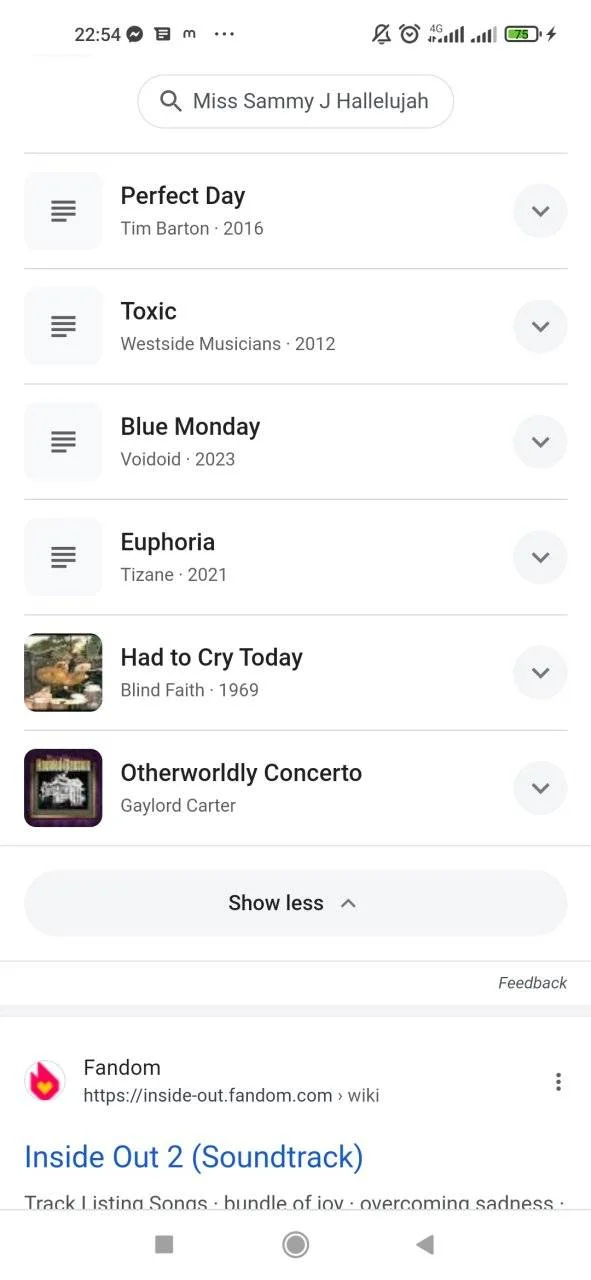The image size is (591, 1280).
Task: Collapse list with Show less button
Action: point(295,903)
